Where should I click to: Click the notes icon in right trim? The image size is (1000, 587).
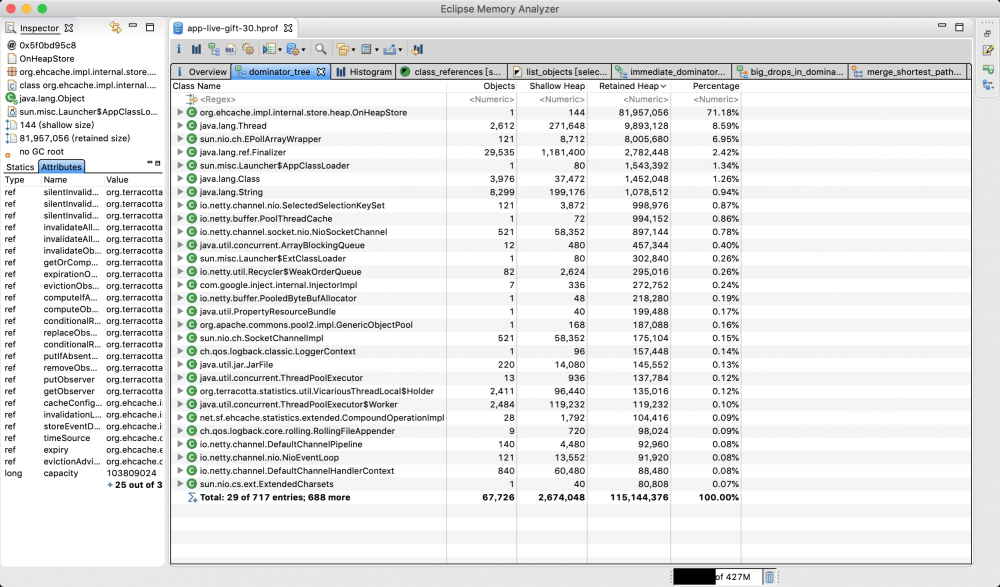988,50
